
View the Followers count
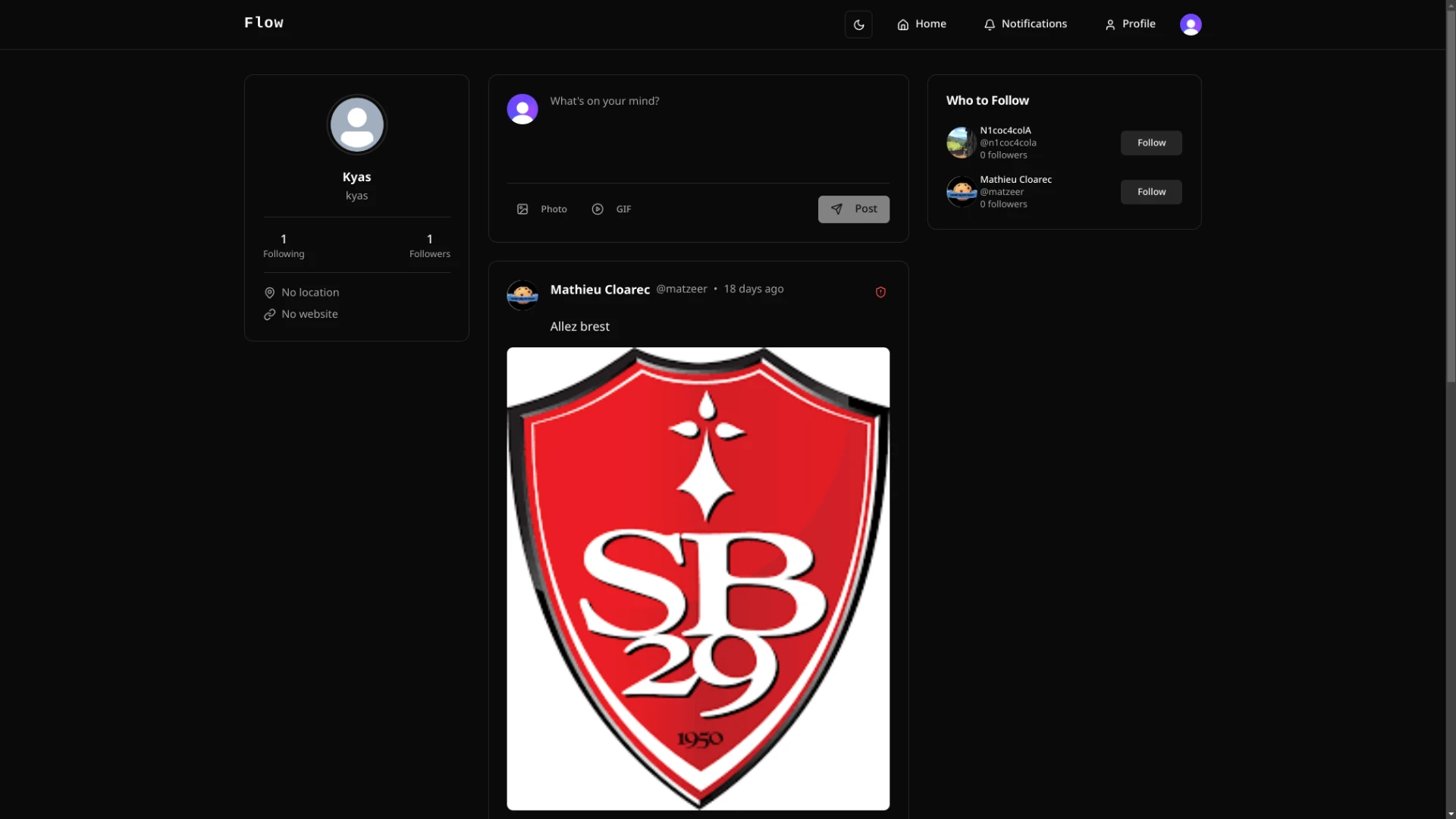pyautogui.click(x=429, y=245)
